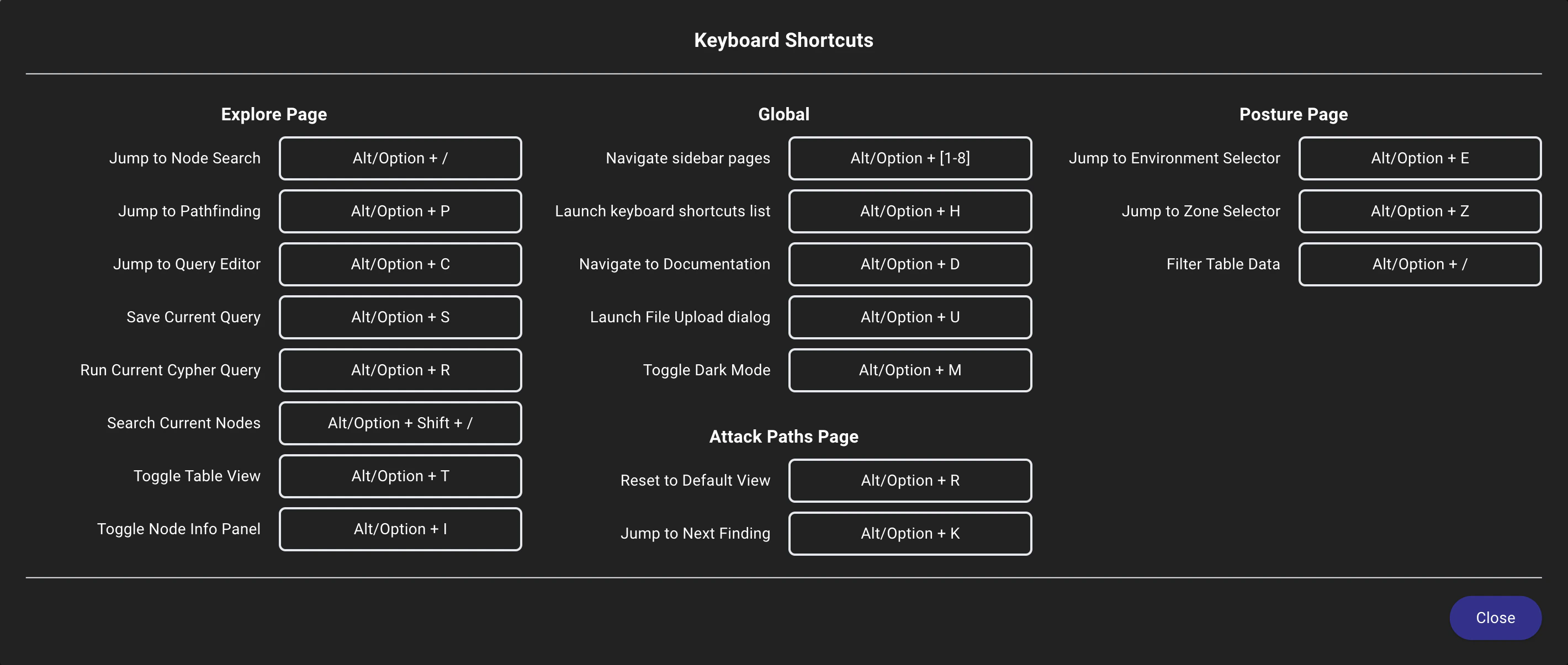This screenshot has height=665, width=1568.
Task: Select the Search Current Nodes shortcut box
Action: [x=400, y=423]
